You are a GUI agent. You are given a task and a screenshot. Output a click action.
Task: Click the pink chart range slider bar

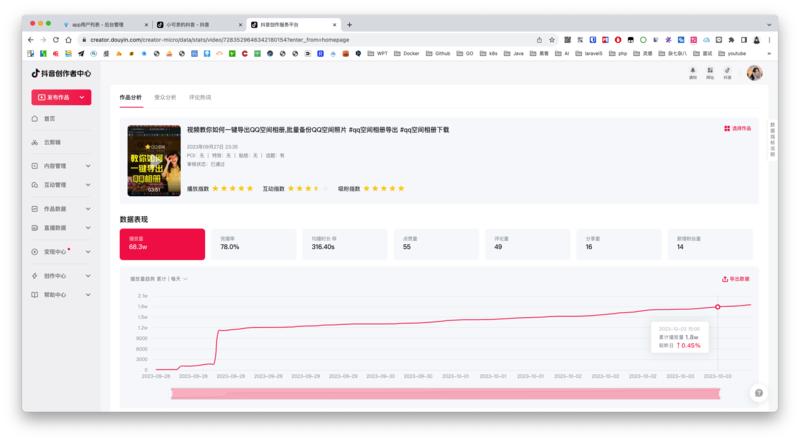(445, 394)
